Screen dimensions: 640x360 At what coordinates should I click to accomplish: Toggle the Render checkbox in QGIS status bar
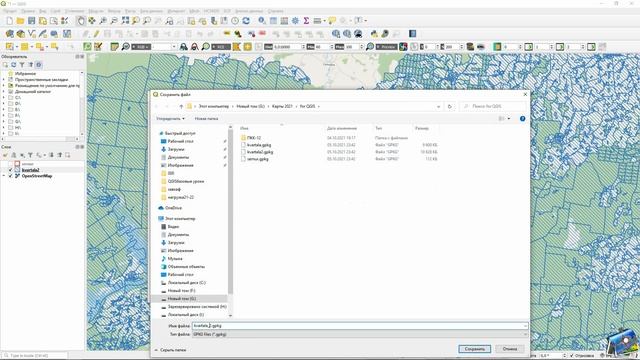pos(571,356)
